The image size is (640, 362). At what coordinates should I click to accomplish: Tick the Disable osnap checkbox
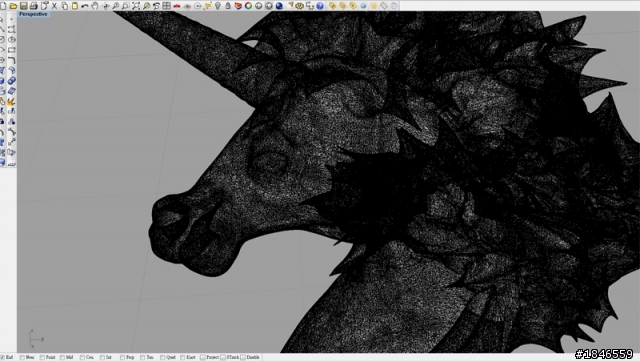coord(243,357)
